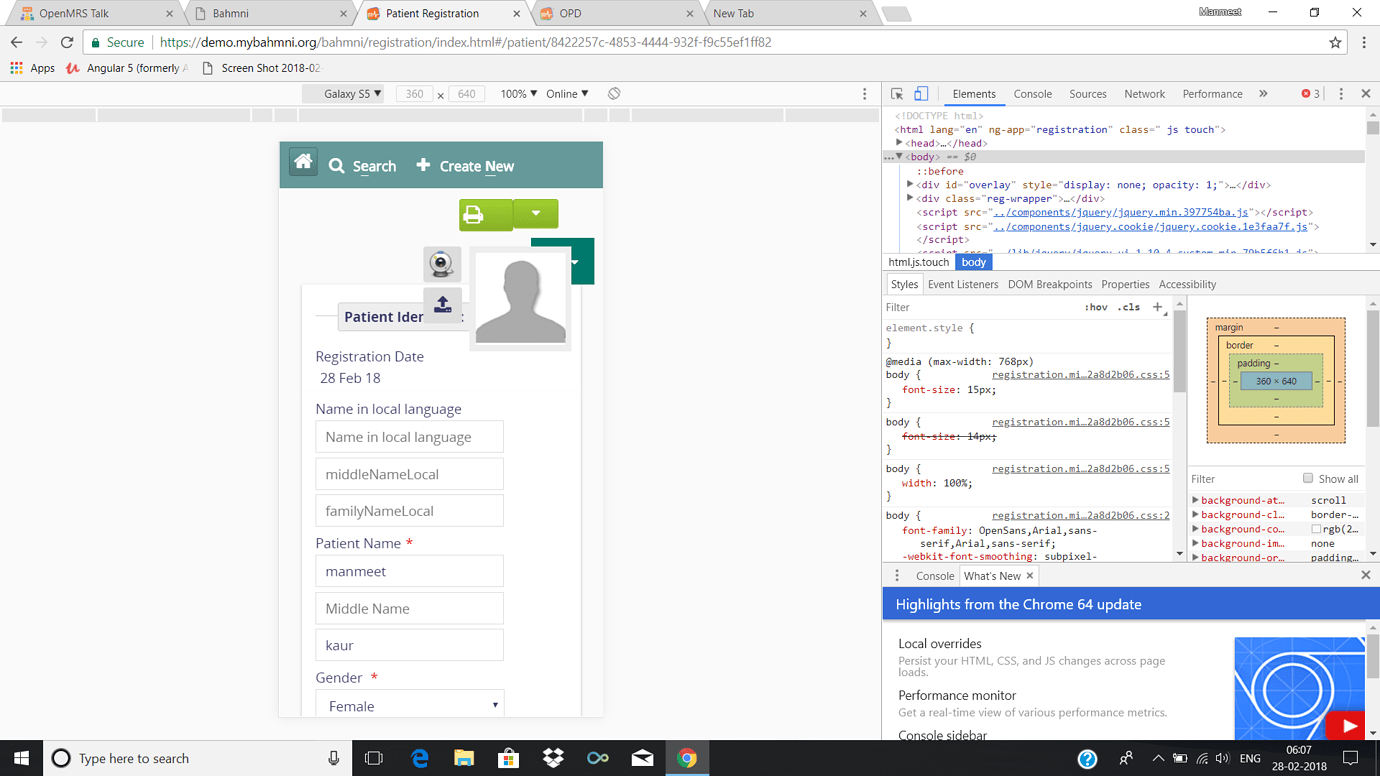
Task: Enable the Show all checkbox in Computed styles
Action: (x=1310, y=478)
